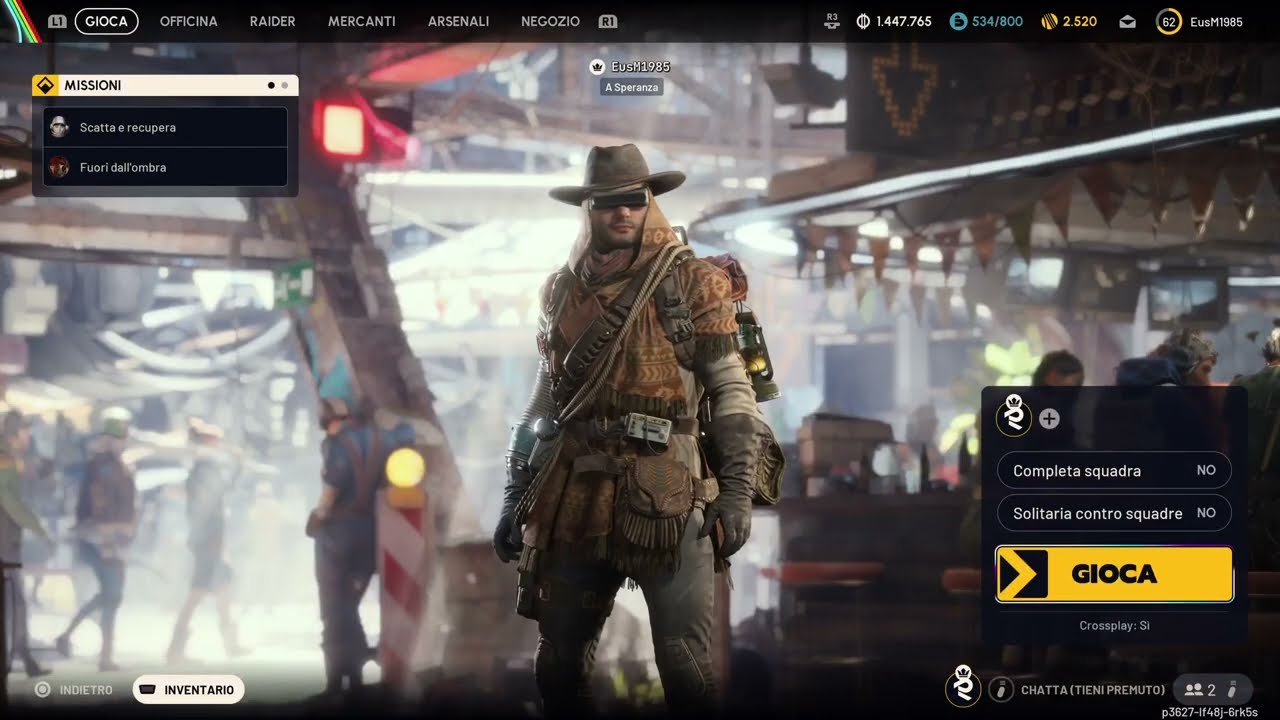Click the gold striped icon beside 2.520
This screenshot has width=1280, height=720.
coord(1049,21)
